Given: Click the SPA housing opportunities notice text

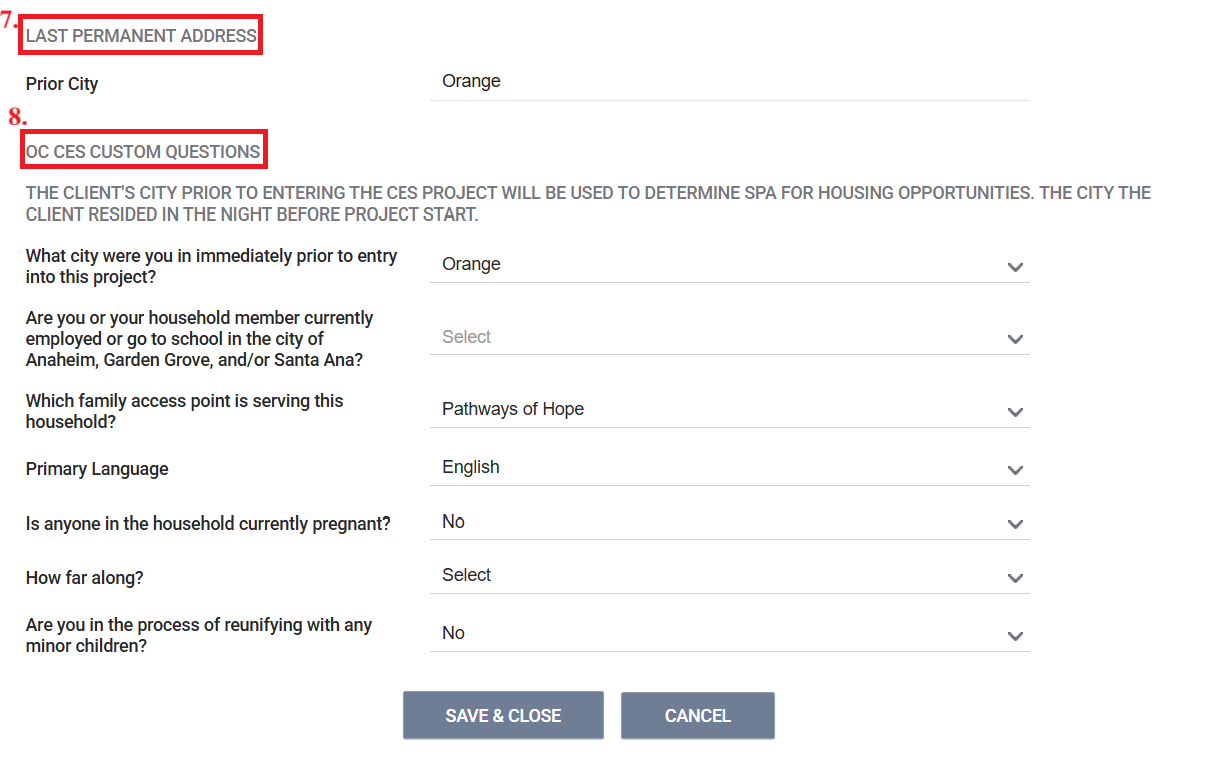Looking at the screenshot, I should [x=588, y=203].
